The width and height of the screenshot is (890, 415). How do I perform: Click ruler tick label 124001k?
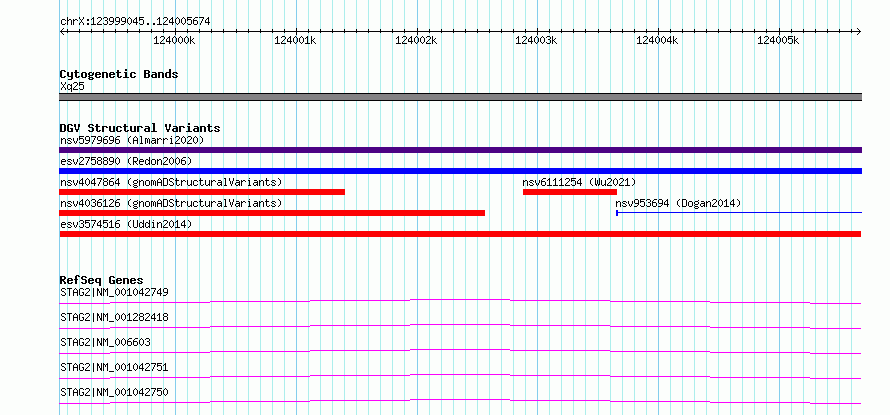click(295, 40)
